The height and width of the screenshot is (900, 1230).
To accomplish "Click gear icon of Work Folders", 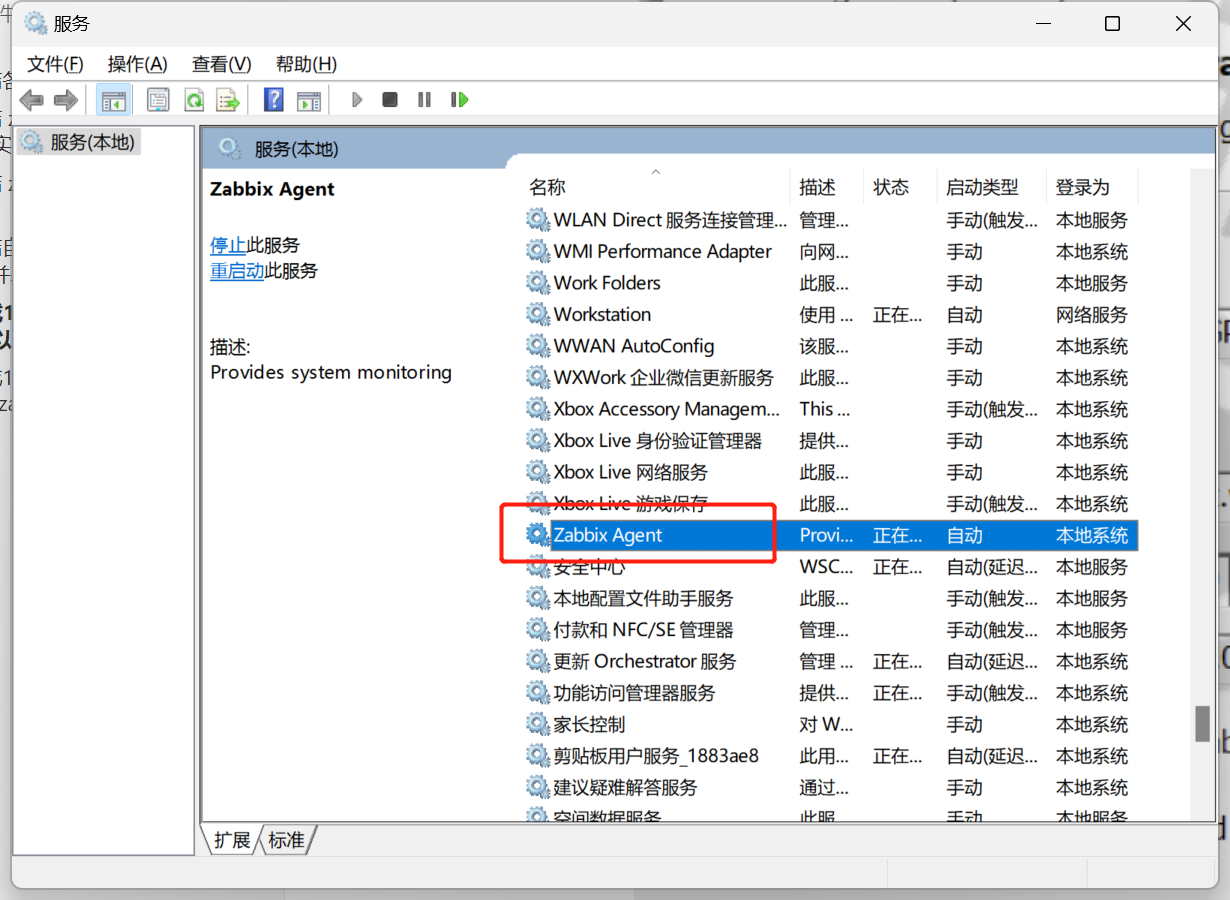I will click(x=538, y=283).
